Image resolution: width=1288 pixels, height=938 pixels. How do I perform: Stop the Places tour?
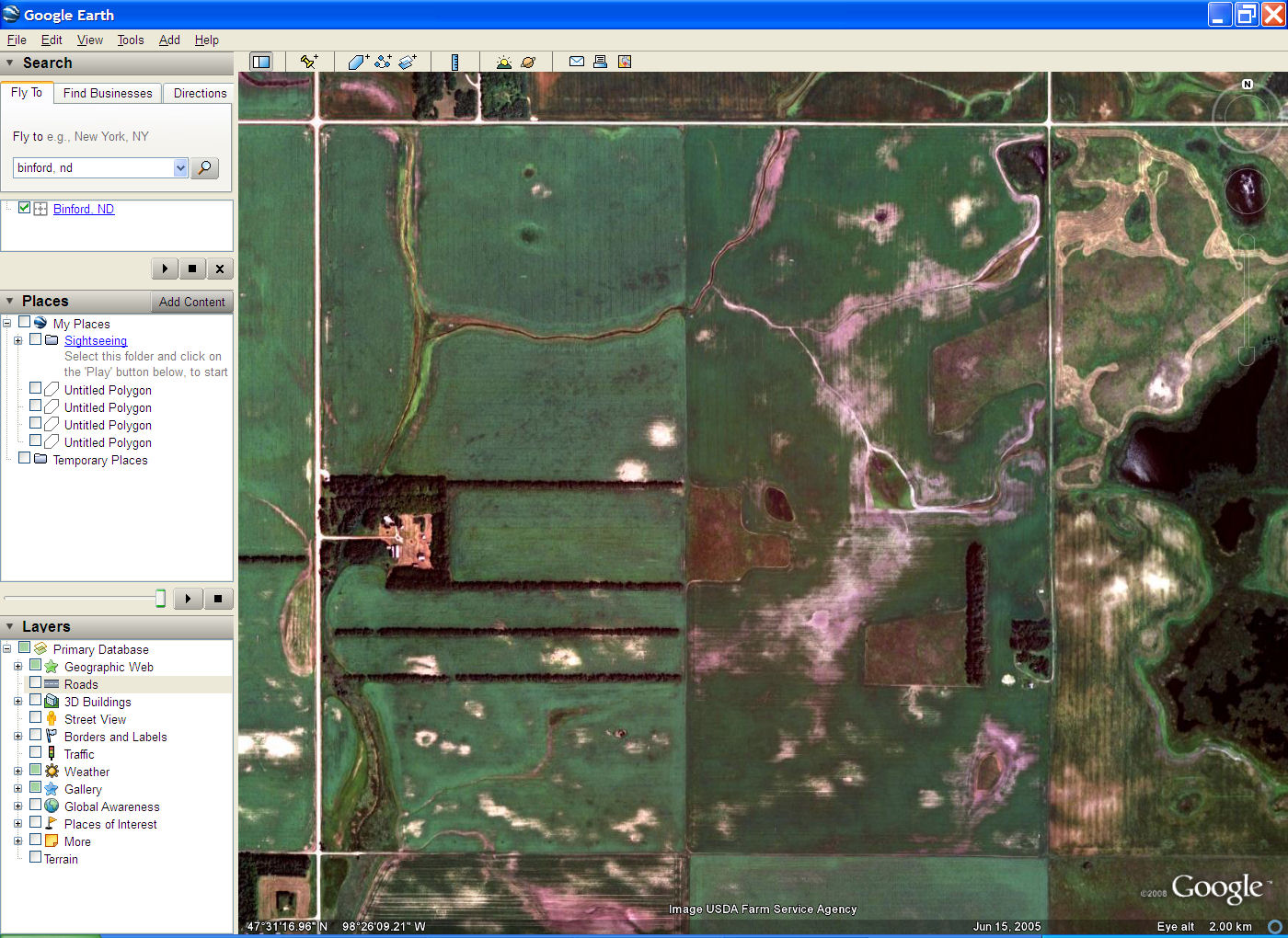[x=218, y=599]
